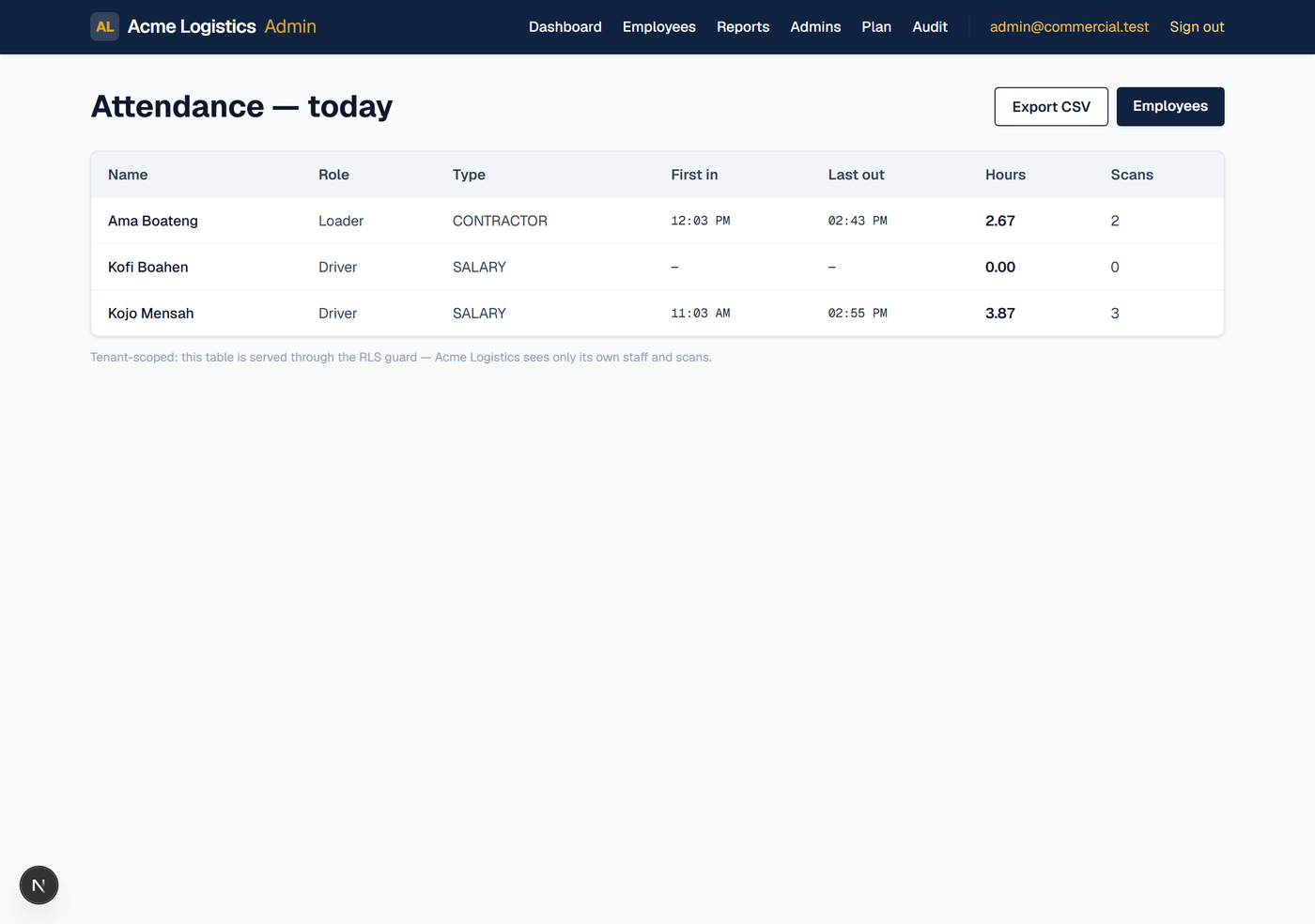Click the 02:55 PM last-out time
This screenshot has height=924, width=1315.
point(858,314)
